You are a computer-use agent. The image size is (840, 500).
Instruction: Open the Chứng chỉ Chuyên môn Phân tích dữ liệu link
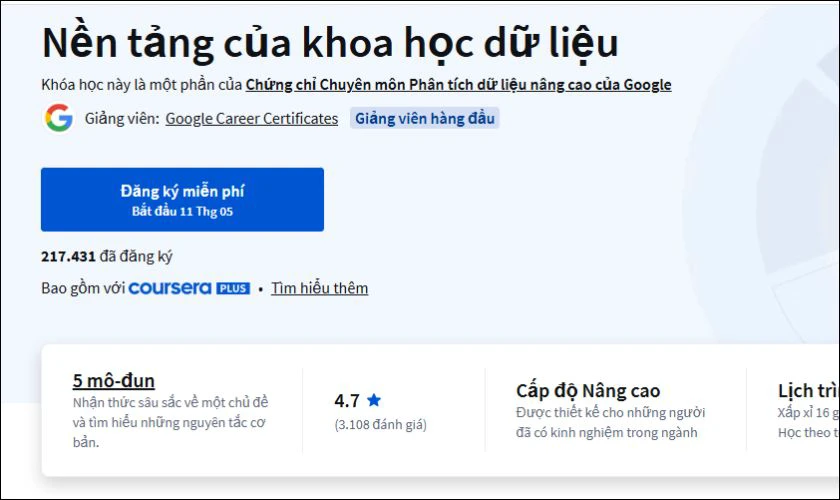pyautogui.click(x=458, y=85)
